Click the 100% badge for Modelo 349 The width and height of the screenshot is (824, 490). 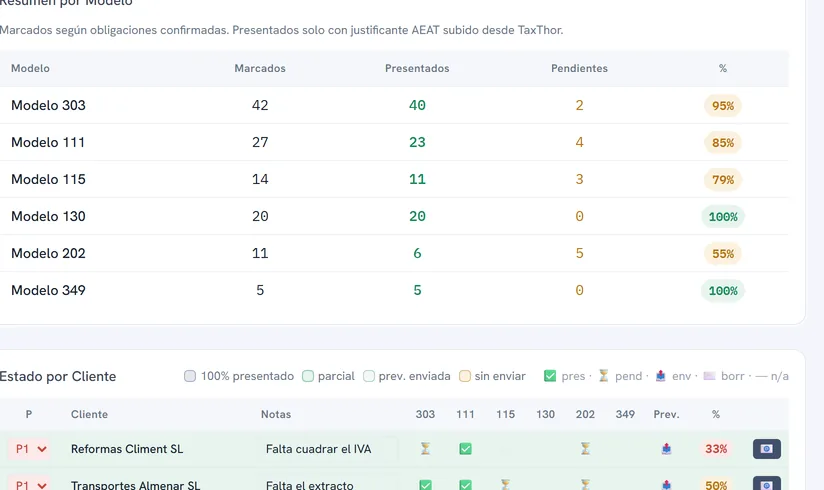[x=723, y=291]
